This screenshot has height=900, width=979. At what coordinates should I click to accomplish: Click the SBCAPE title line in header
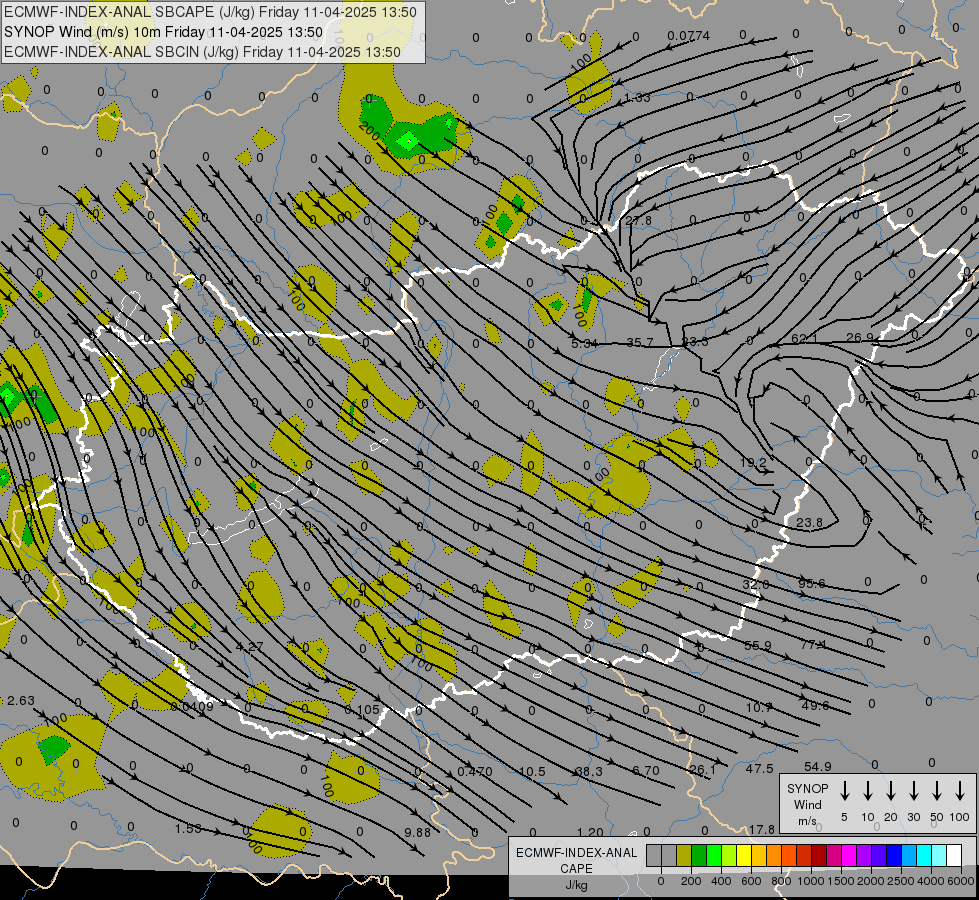pyautogui.click(x=210, y=12)
